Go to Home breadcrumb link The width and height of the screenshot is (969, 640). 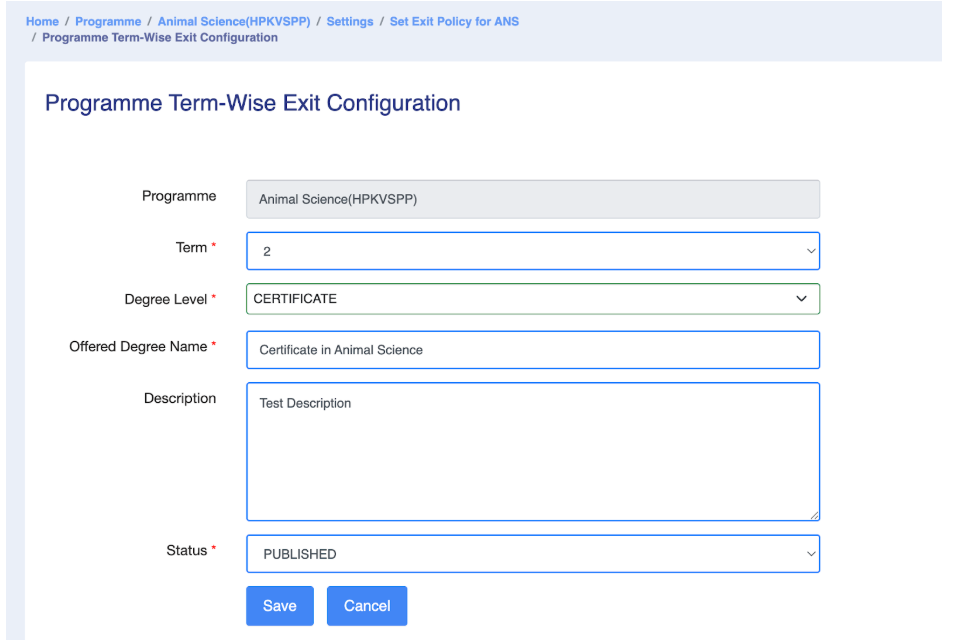(x=42, y=21)
